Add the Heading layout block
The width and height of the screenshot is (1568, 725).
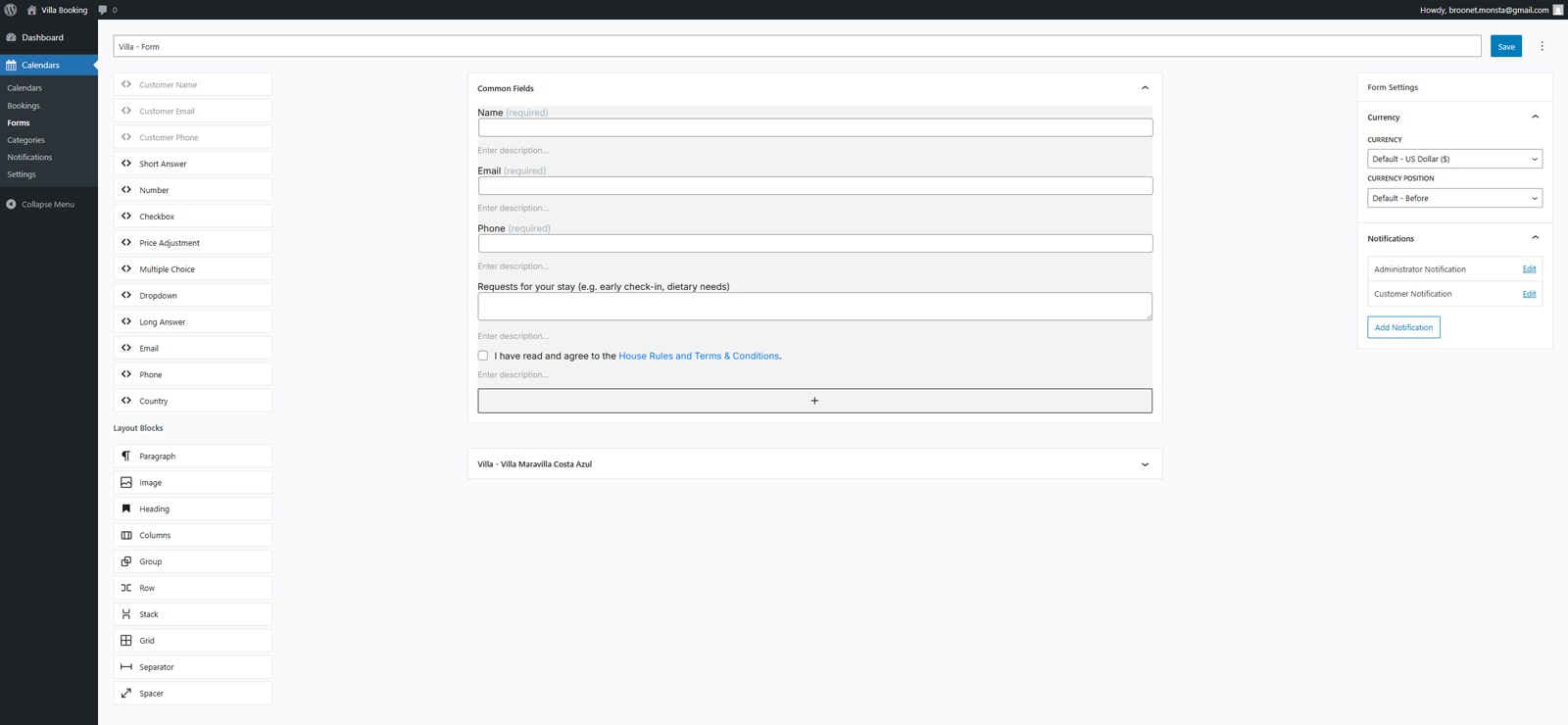(192, 509)
